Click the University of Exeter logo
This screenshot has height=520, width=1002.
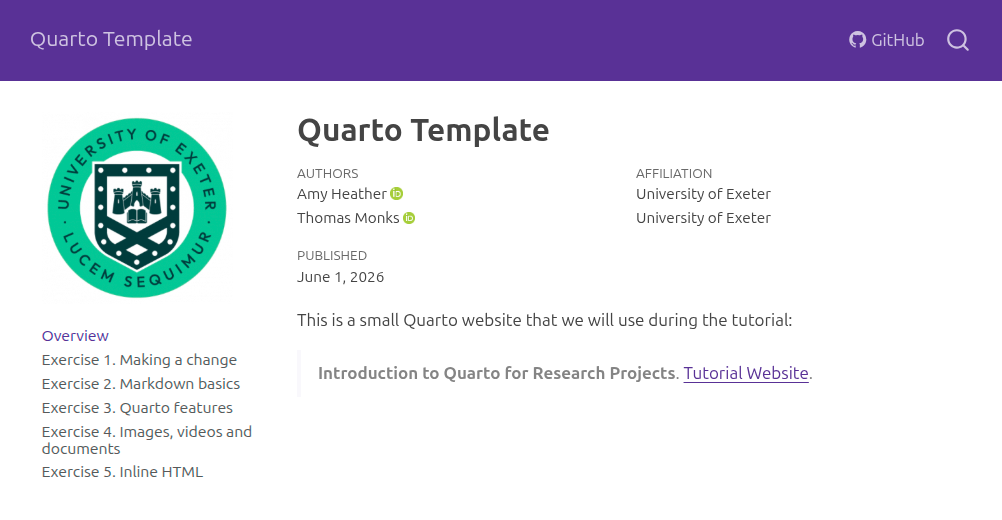(x=137, y=208)
